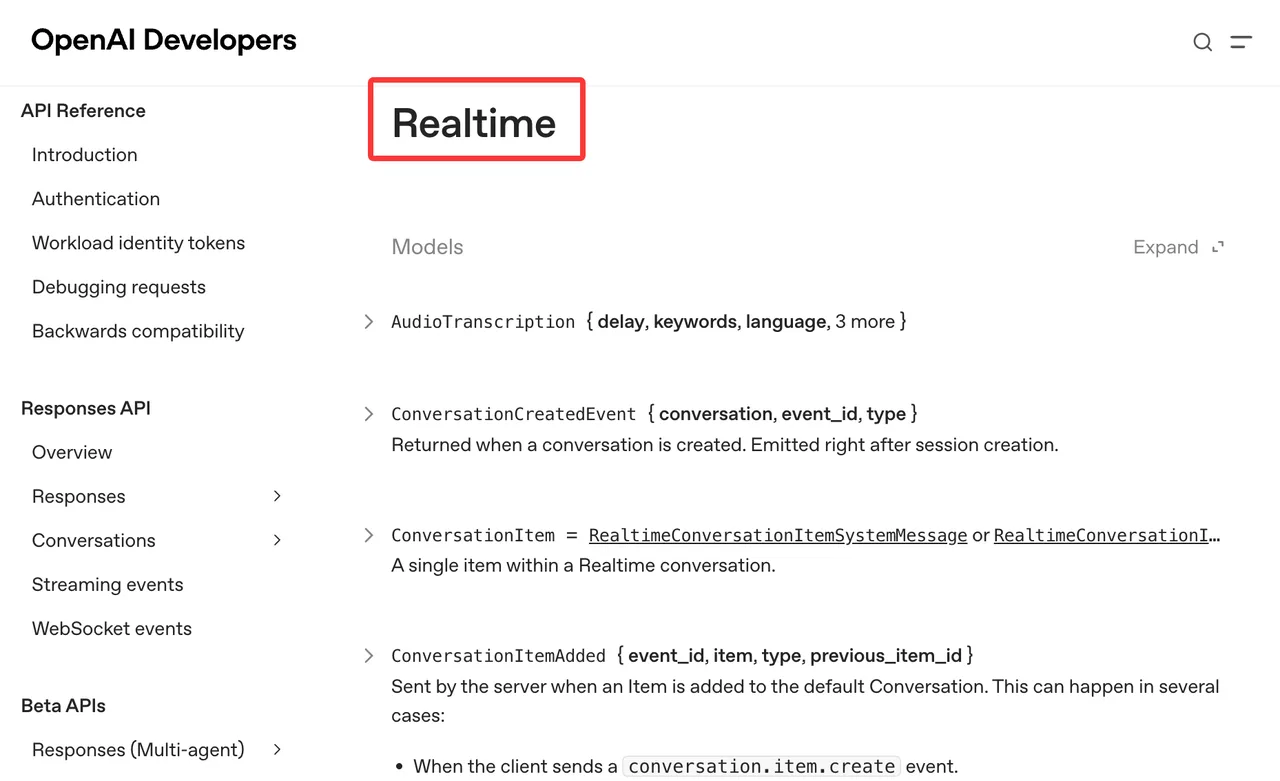The image size is (1280, 781).
Task: Click the OpenAI Developers logo
Action: click(x=164, y=40)
